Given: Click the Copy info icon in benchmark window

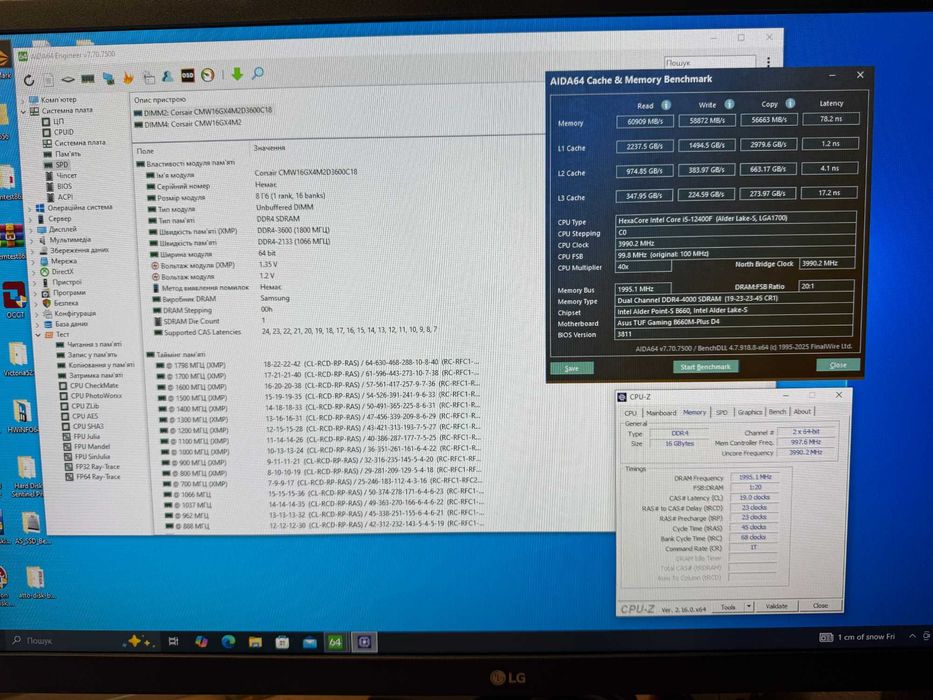Looking at the screenshot, I should (x=790, y=103).
